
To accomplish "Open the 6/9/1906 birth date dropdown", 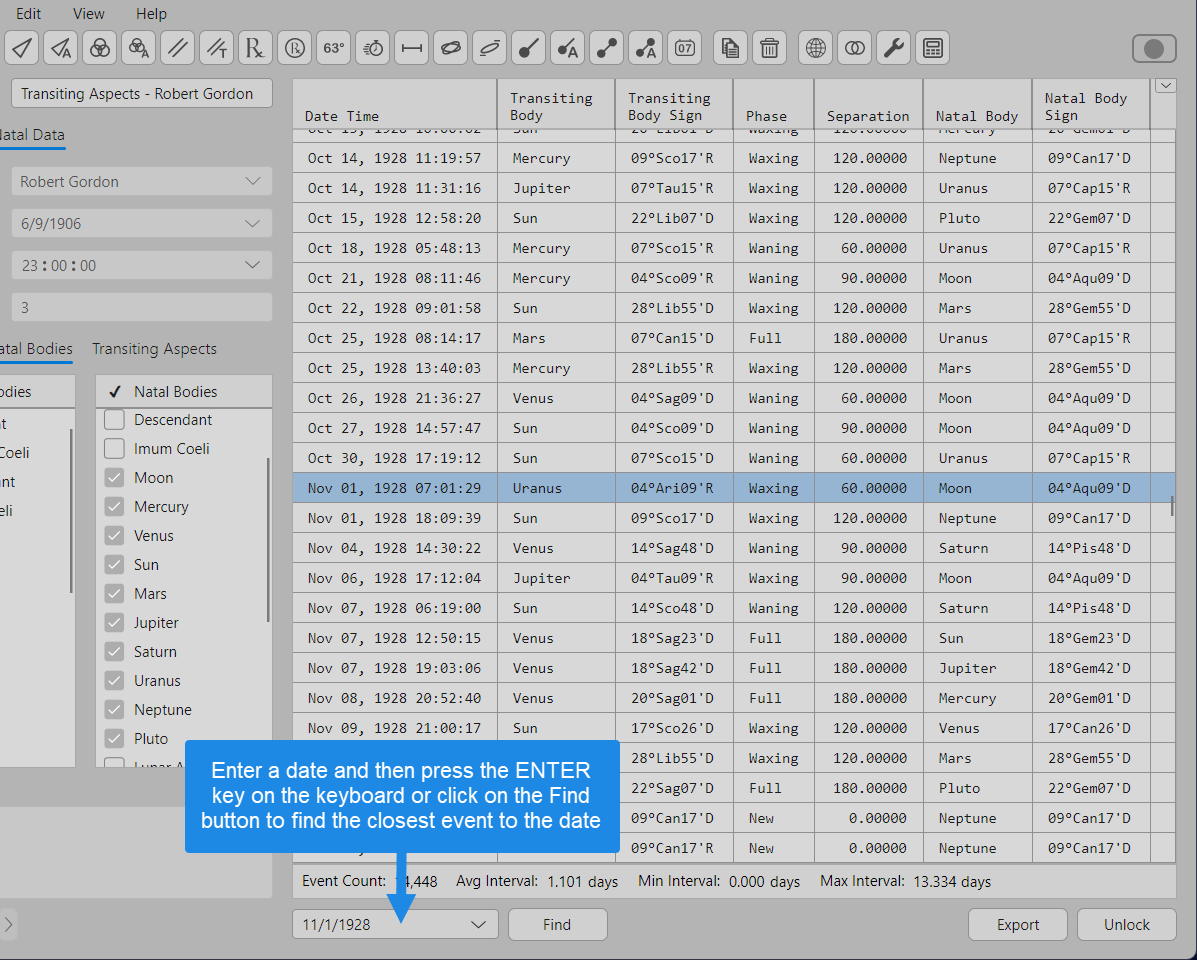I will click(252, 224).
